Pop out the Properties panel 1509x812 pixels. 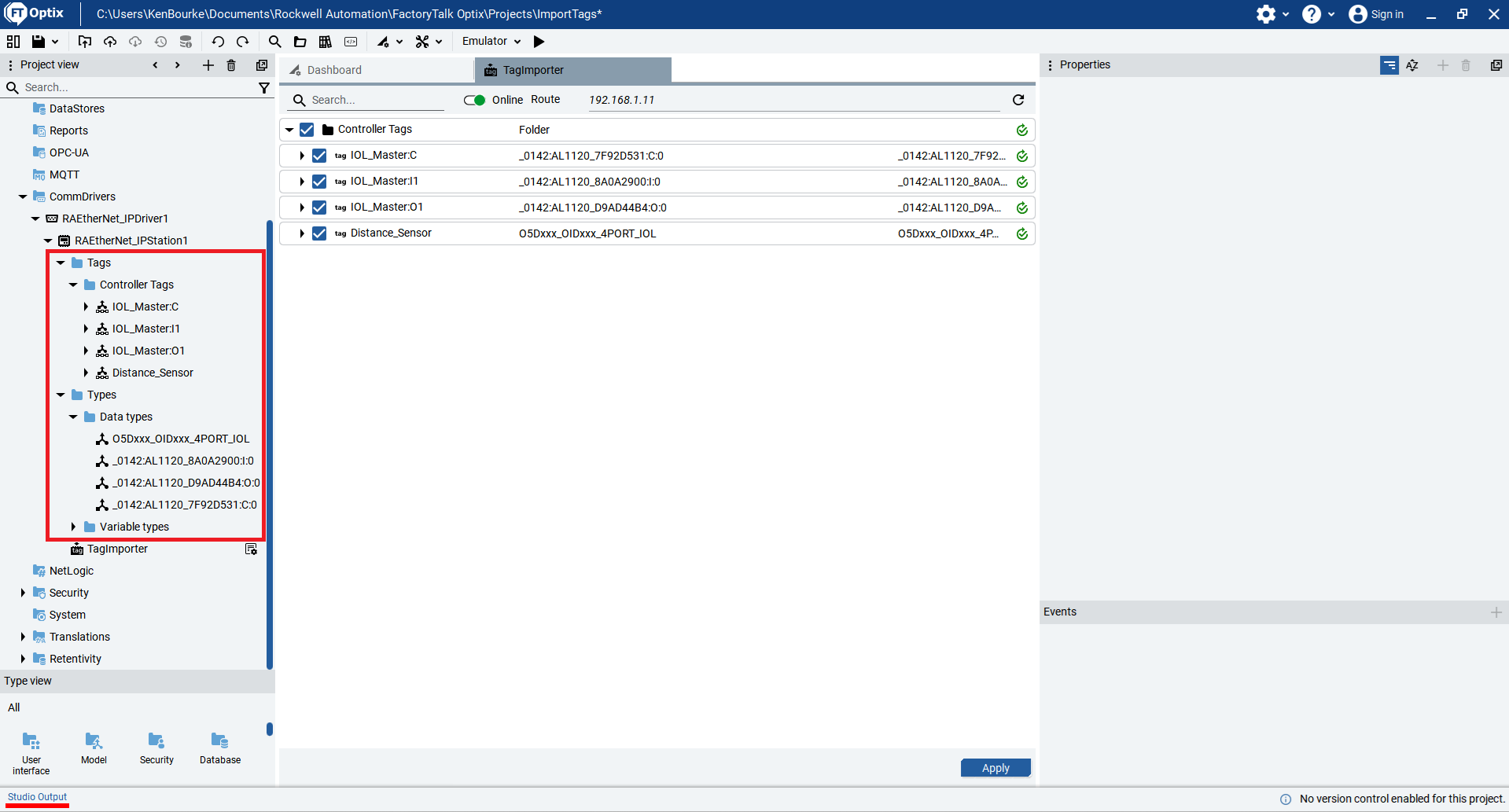coord(1496,65)
